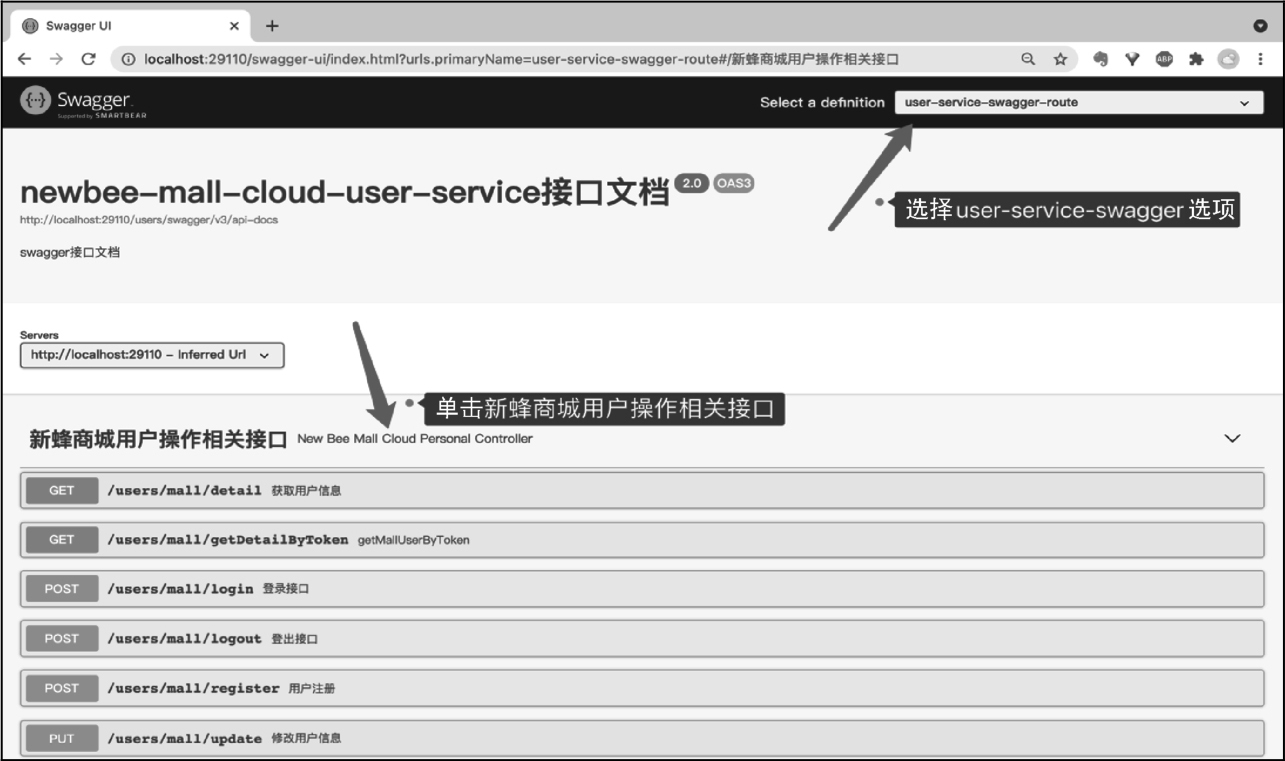Click the 用户注册 description
This screenshot has height=761, width=1285.
pyautogui.click(x=312, y=688)
